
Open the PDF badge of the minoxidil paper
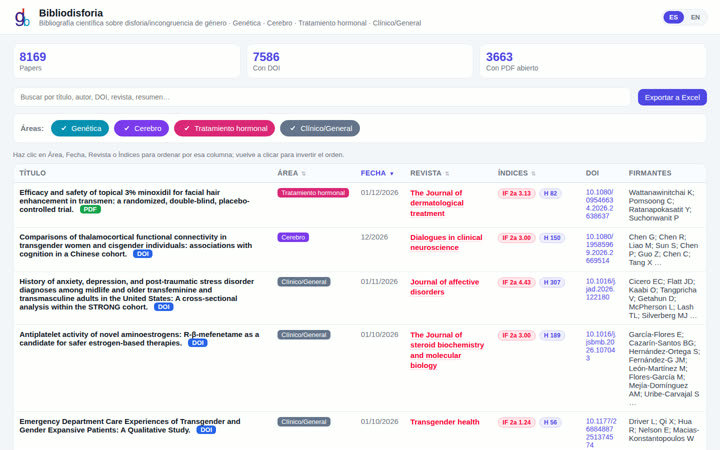pyautogui.click(x=90, y=209)
